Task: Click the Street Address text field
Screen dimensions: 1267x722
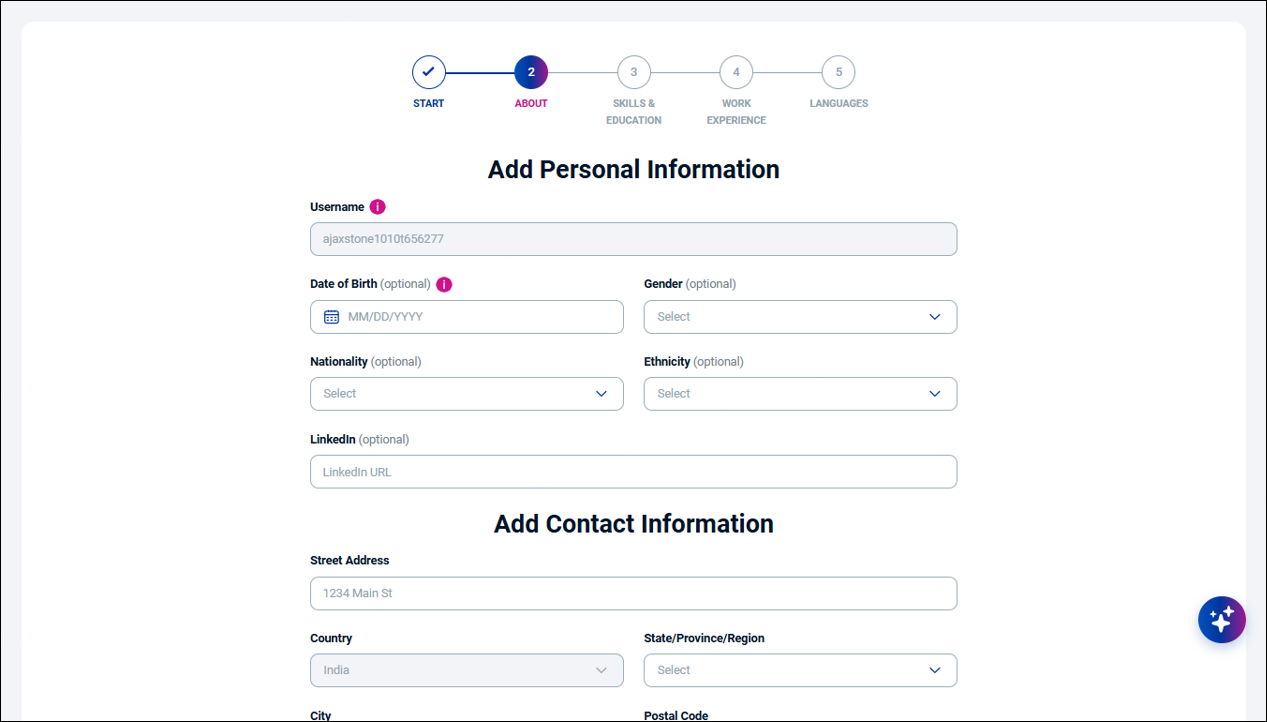Action: pyautogui.click(x=633, y=593)
